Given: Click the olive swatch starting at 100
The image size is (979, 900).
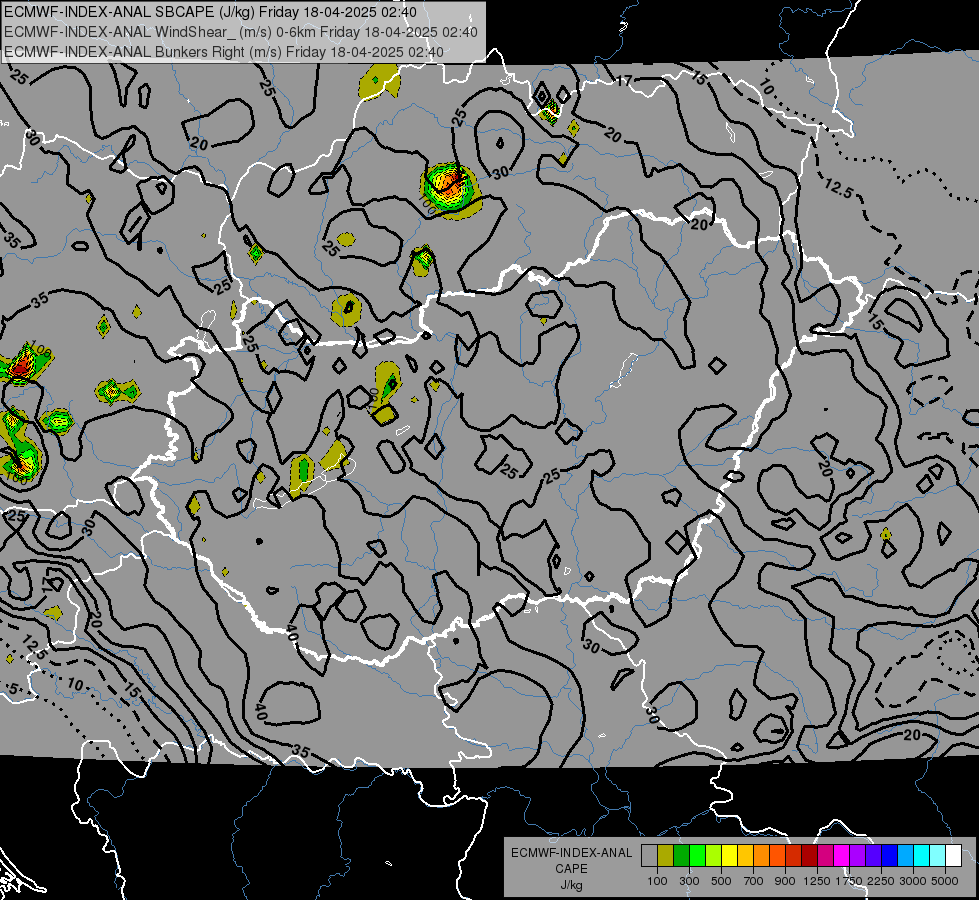Looking at the screenshot, I should click(666, 856).
